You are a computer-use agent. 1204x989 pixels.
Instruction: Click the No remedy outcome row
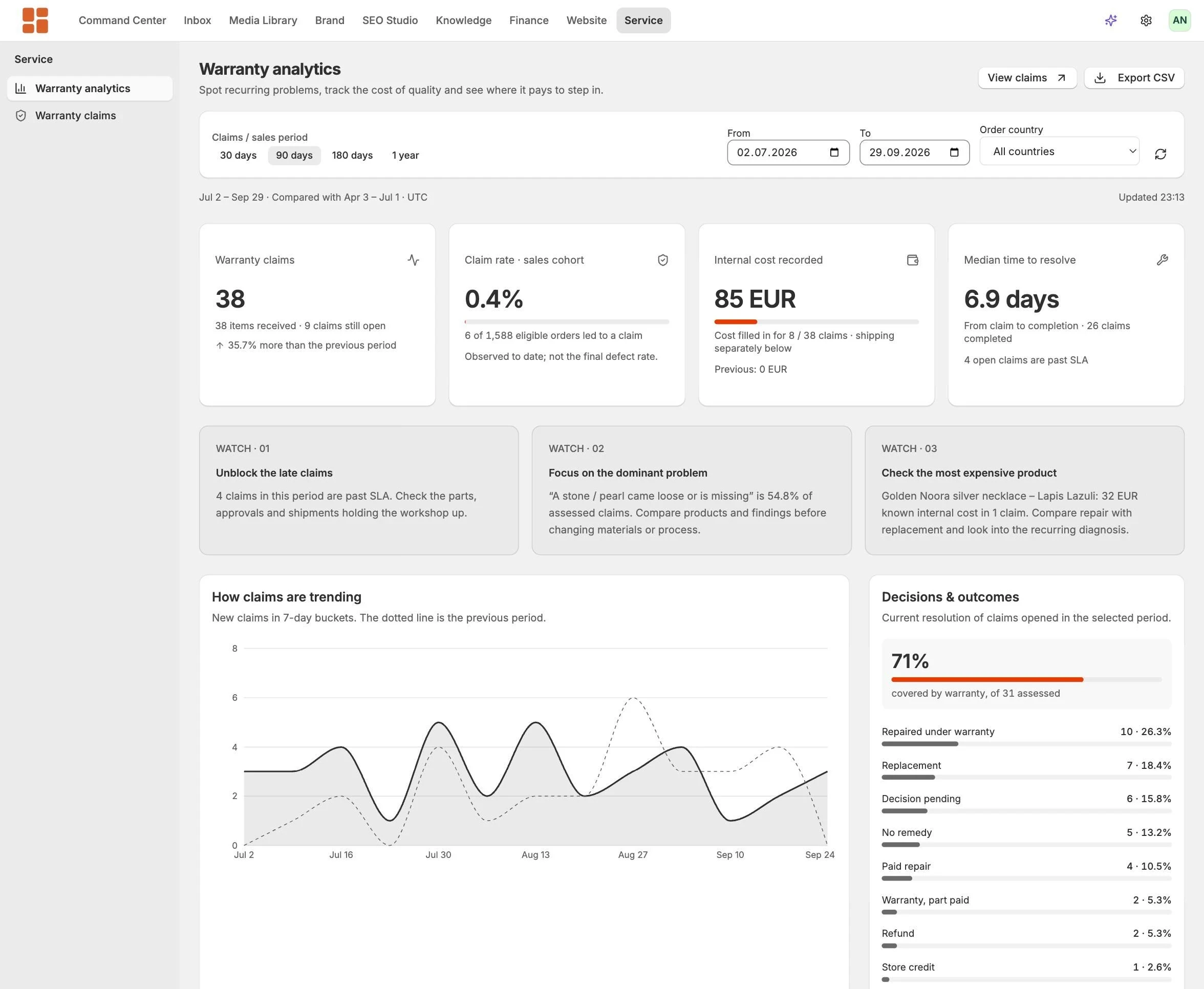pos(1026,837)
